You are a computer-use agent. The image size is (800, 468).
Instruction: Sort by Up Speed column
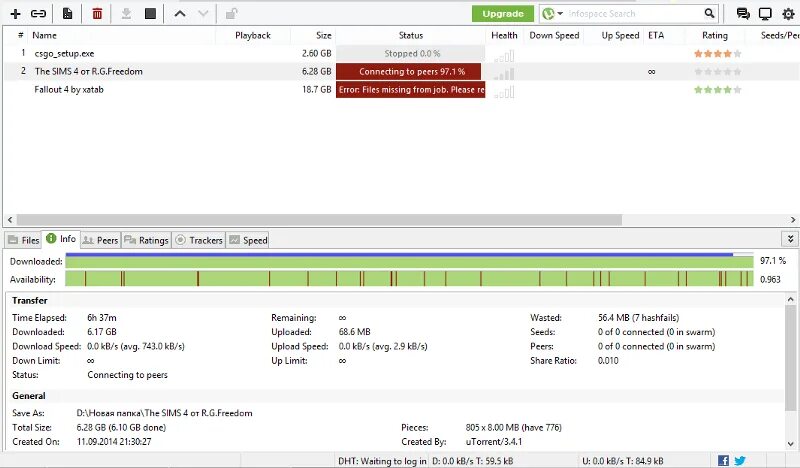(620, 35)
